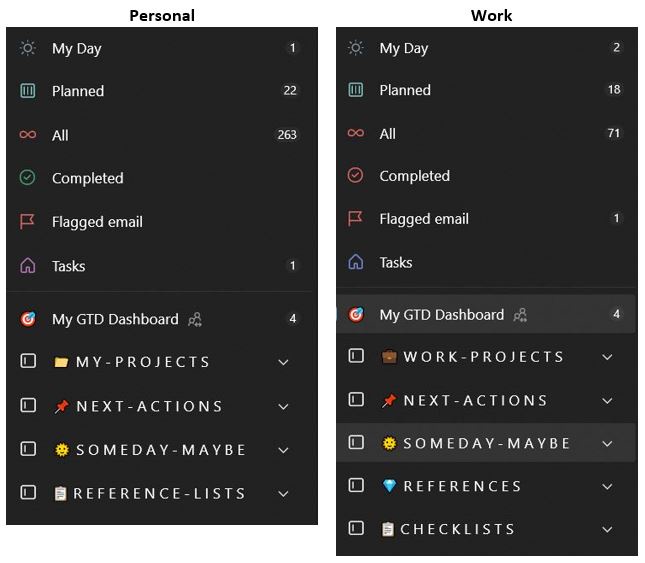Click the red Completed checkmark icon in Work
645x563 pixels.
tap(355, 175)
